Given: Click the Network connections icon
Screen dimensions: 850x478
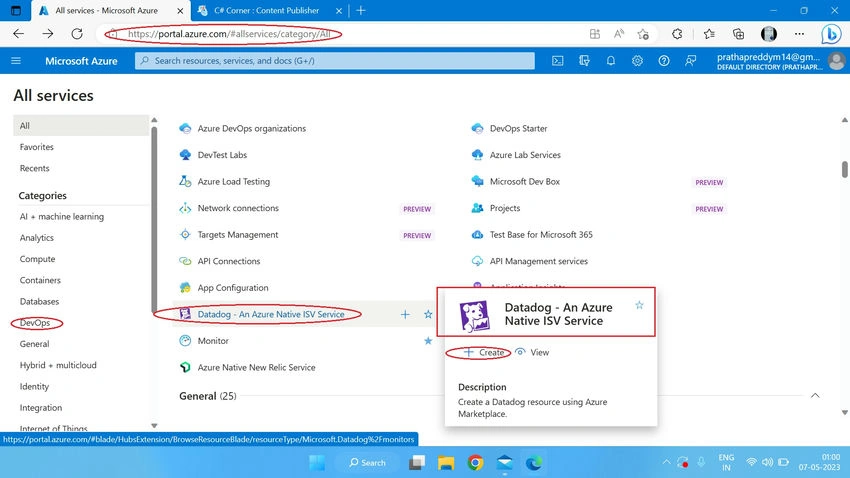Looking at the screenshot, I should tap(185, 208).
